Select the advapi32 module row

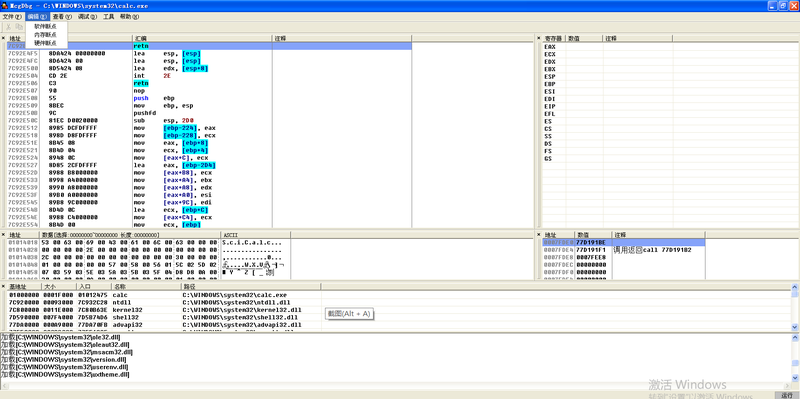click(164, 325)
